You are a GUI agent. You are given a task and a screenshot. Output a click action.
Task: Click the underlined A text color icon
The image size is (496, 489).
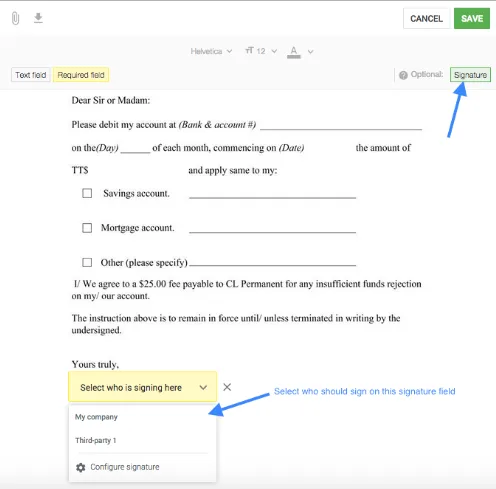click(294, 52)
